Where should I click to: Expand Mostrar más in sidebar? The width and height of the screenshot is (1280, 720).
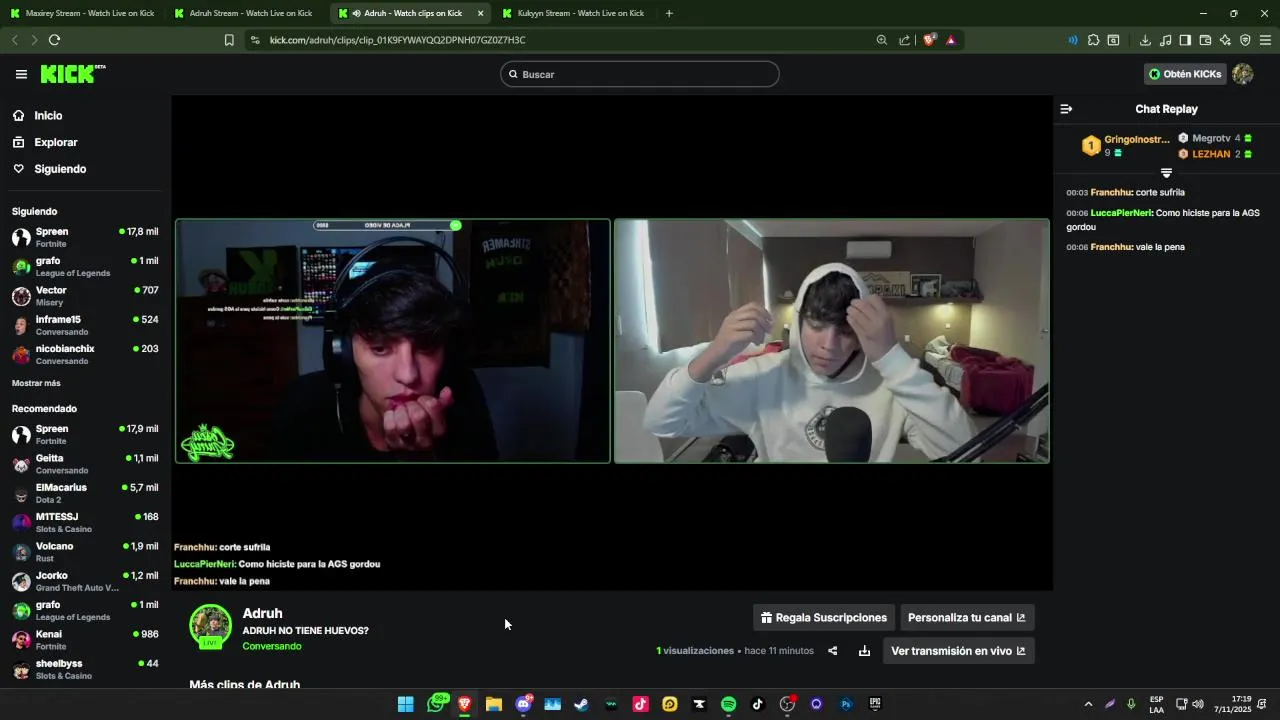tap(36, 383)
